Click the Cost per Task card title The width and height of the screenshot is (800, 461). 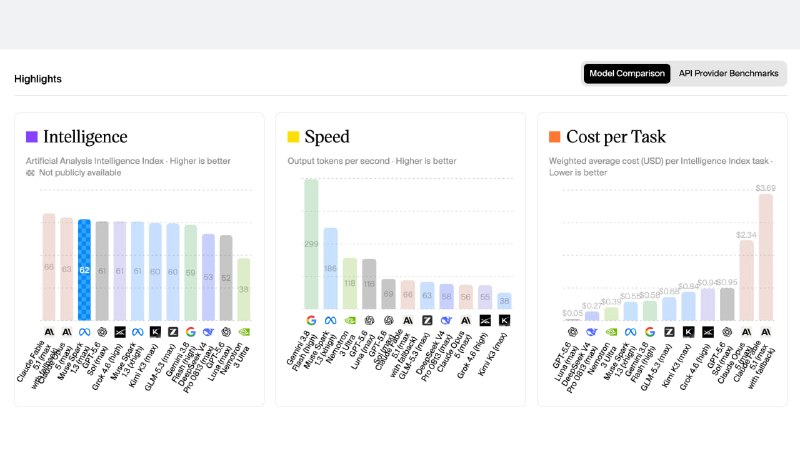616,137
